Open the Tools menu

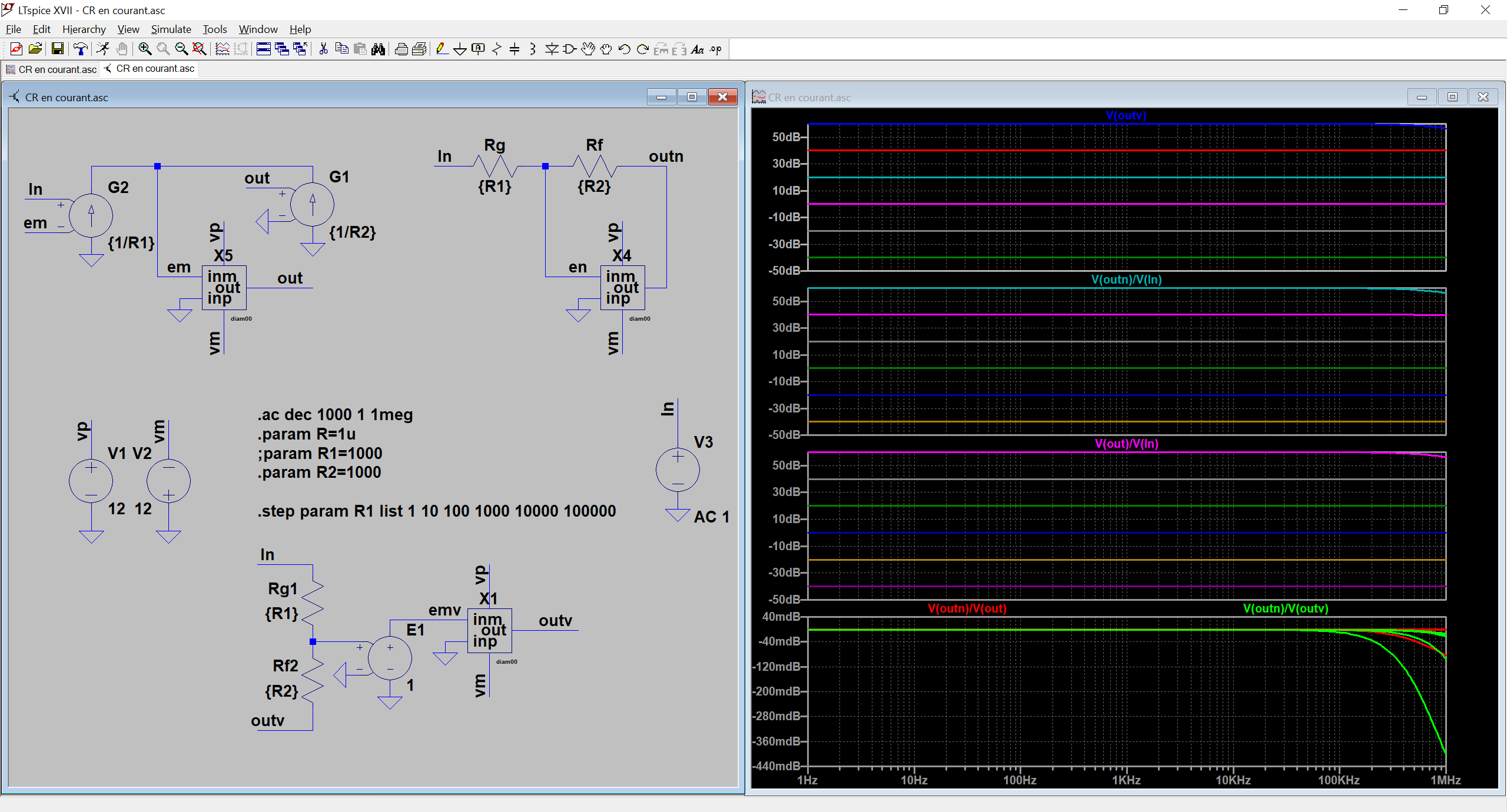[x=215, y=29]
